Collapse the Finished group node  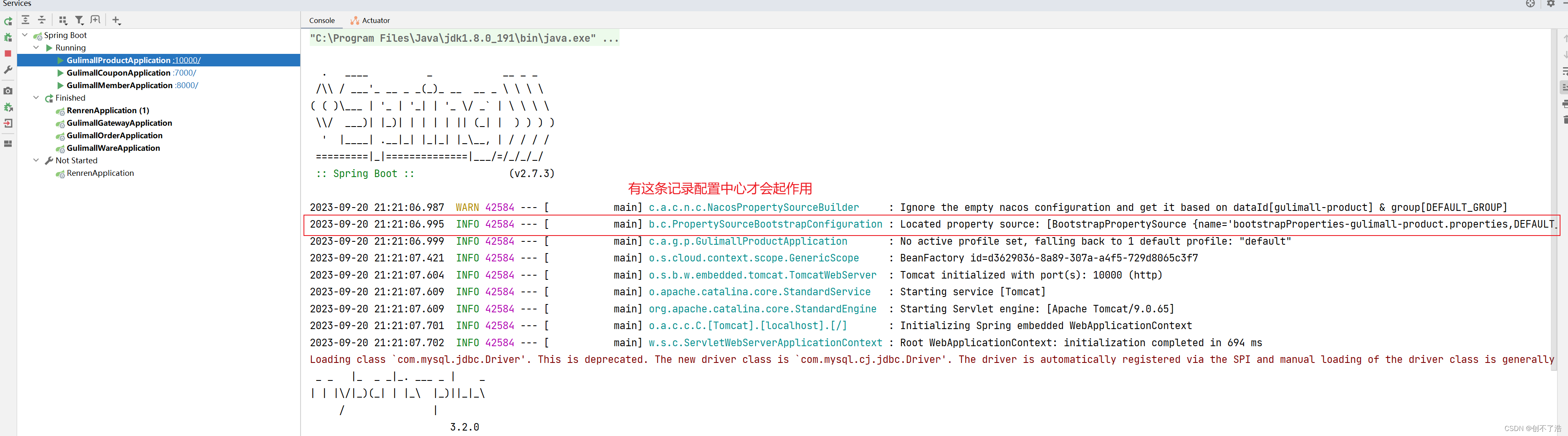pos(36,97)
